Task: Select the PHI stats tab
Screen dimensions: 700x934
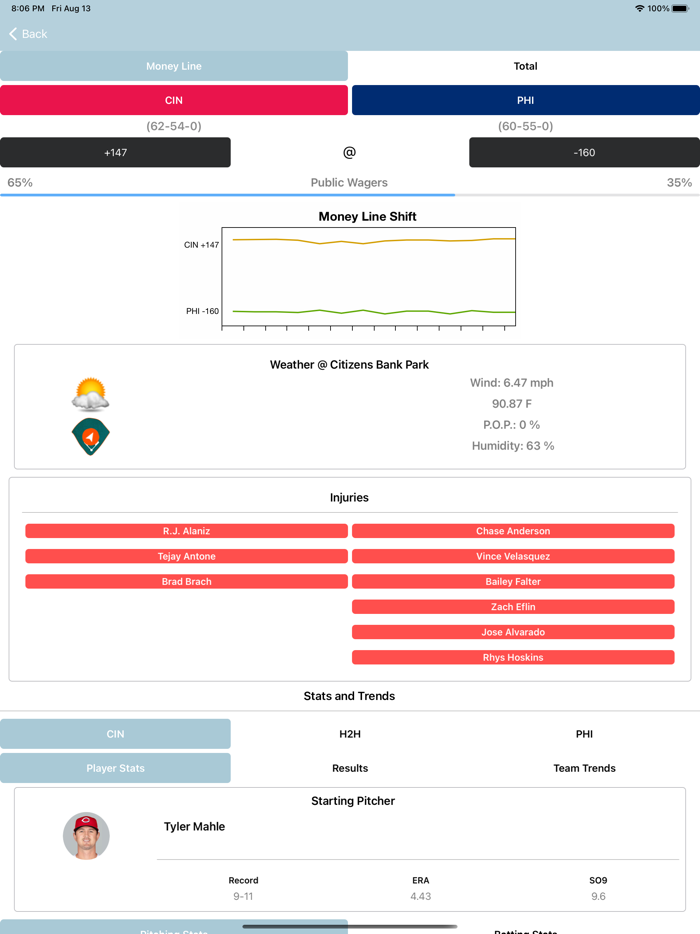Action: click(x=584, y=734)
